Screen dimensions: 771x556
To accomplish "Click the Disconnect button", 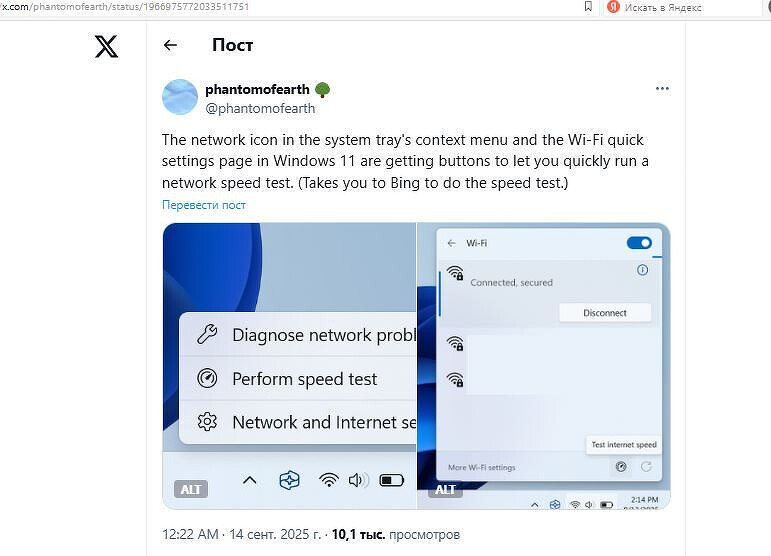I will [x=605, y=313].
